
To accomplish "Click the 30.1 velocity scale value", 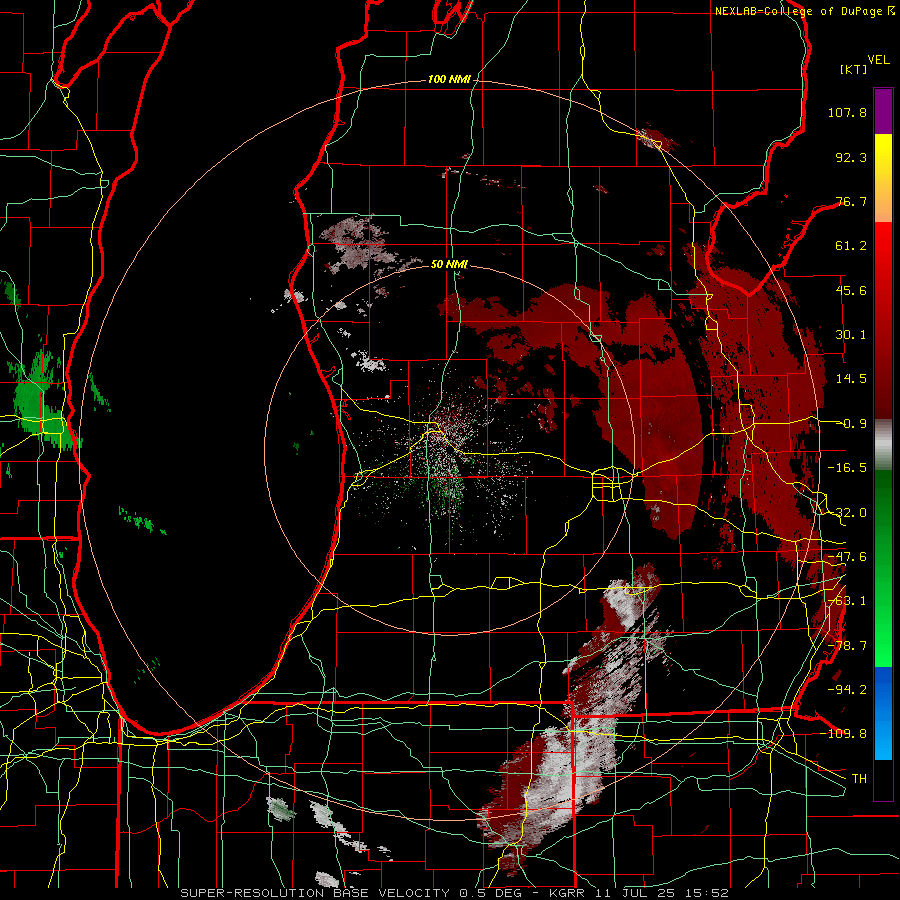I will (851, 335).
